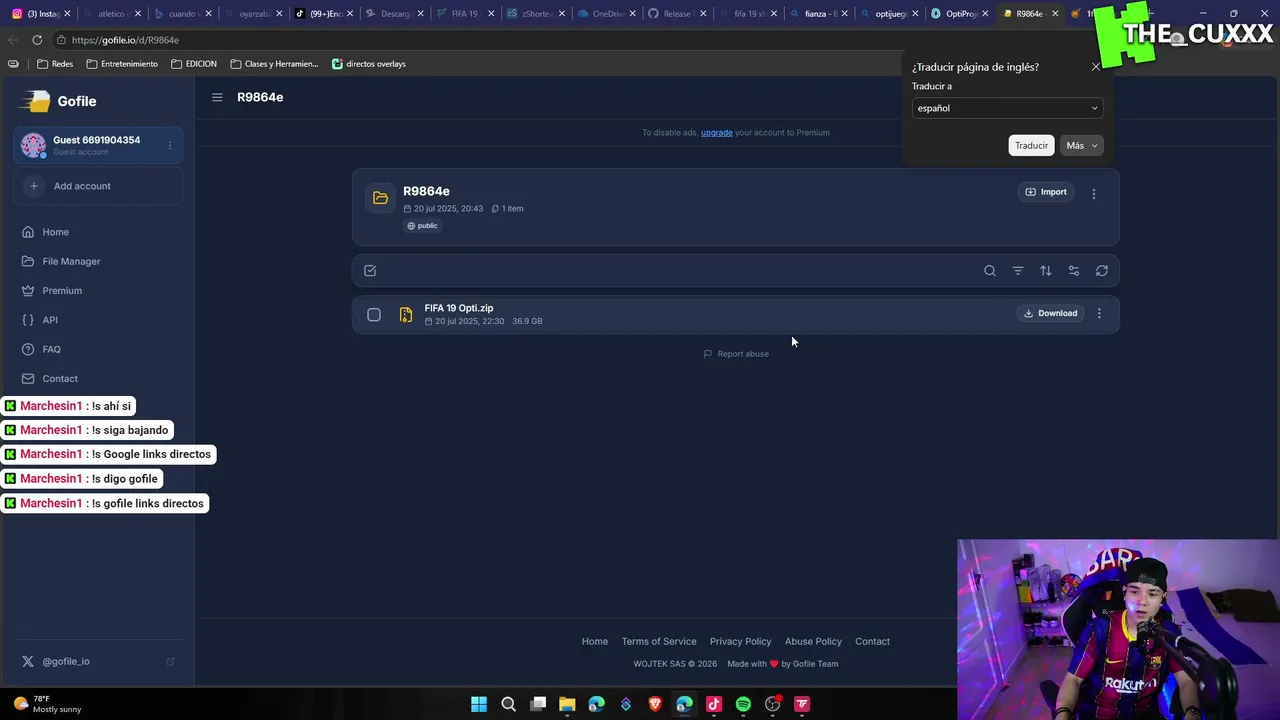Click the refresh icon in file toolbar
The height and width of the screenshot is (720, 1280).
1102,270
